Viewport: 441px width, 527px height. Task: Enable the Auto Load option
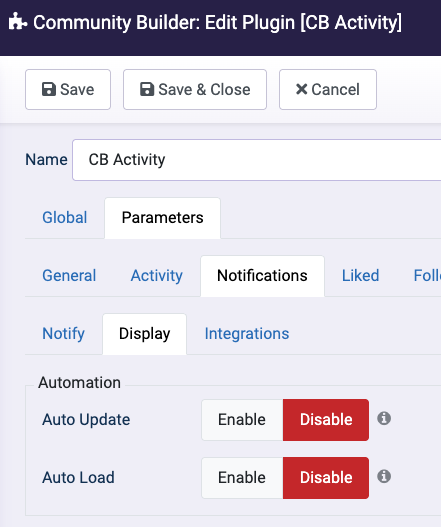(x=242, y=478)
